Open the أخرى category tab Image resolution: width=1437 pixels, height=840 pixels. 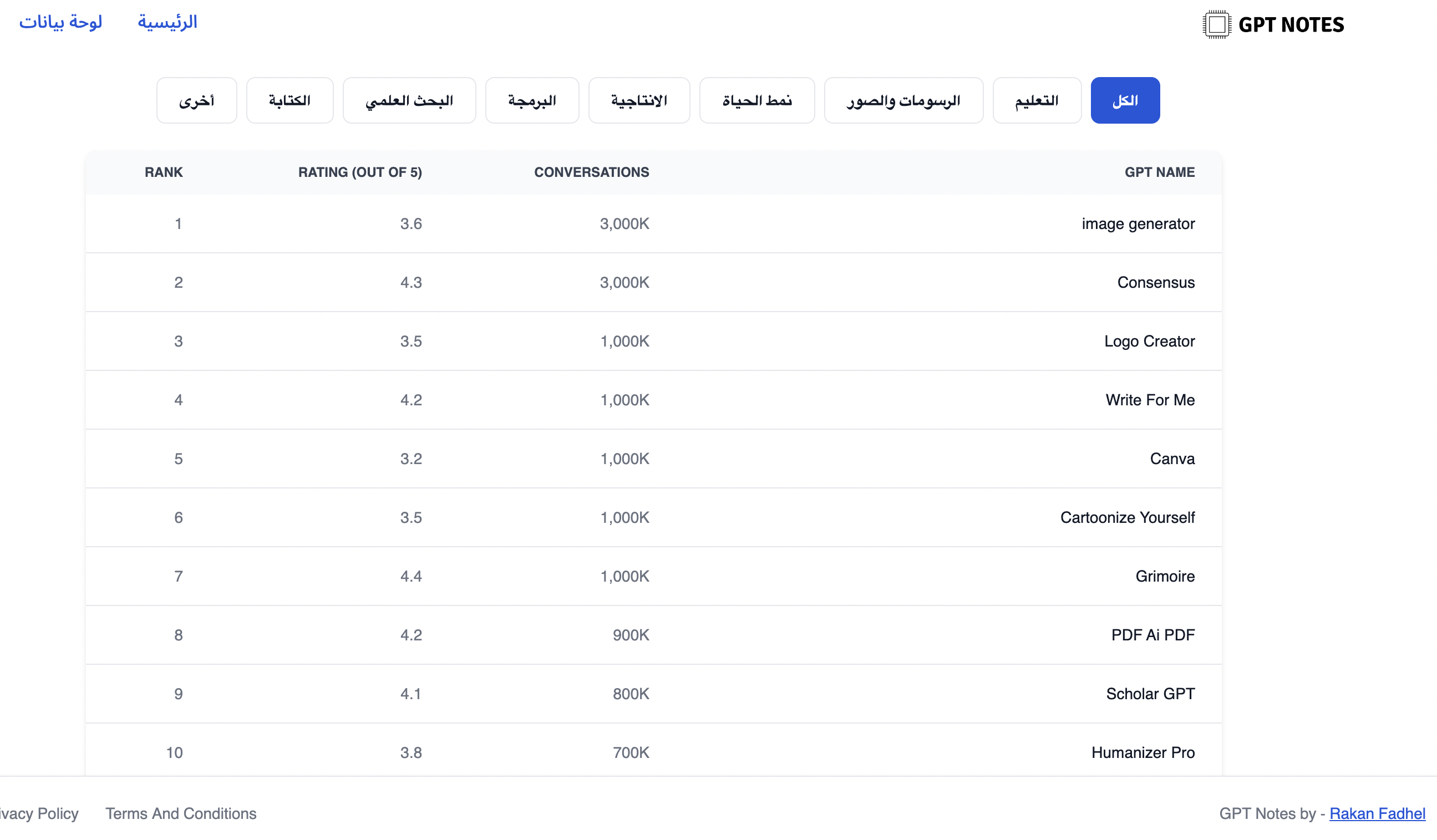coord(196,100)
